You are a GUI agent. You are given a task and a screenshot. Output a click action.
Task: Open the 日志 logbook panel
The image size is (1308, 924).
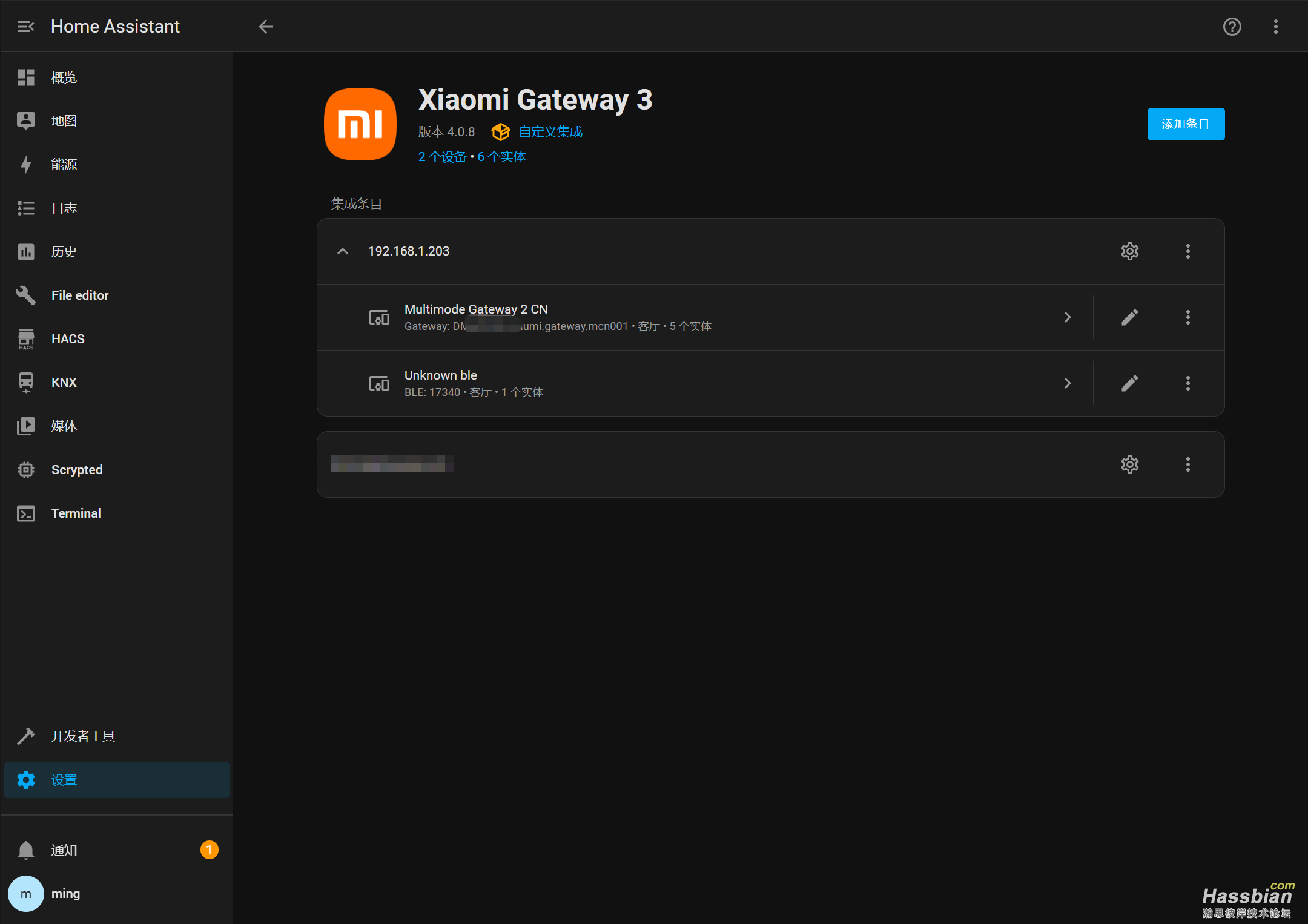[x=116, y=208]
